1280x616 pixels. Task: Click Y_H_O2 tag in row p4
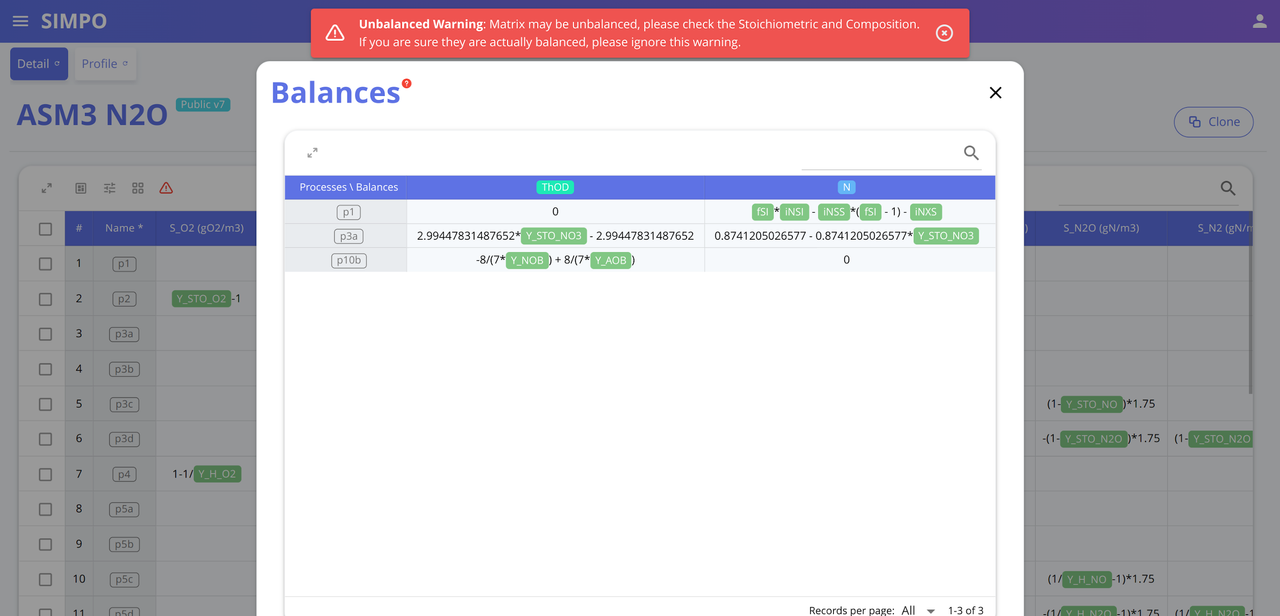pos(217,474)
